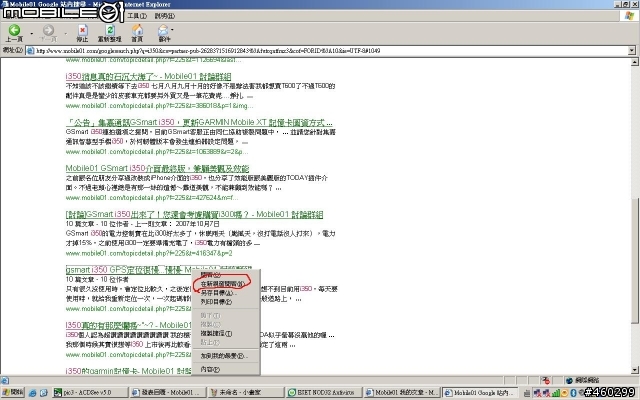Click the green signal bars tray icon
Screen dimensions: 640x400
[556, 393]
